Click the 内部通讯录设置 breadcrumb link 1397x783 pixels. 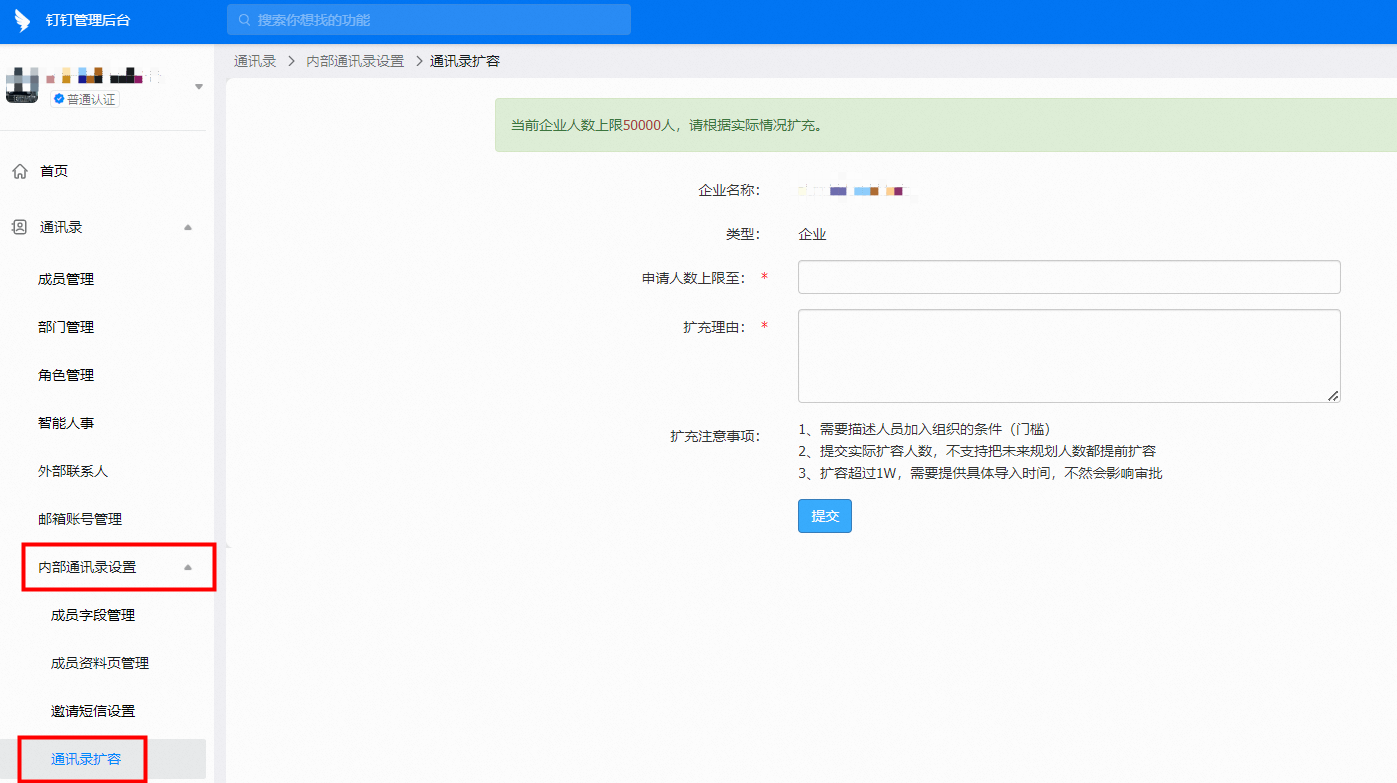tap(355, 61)
